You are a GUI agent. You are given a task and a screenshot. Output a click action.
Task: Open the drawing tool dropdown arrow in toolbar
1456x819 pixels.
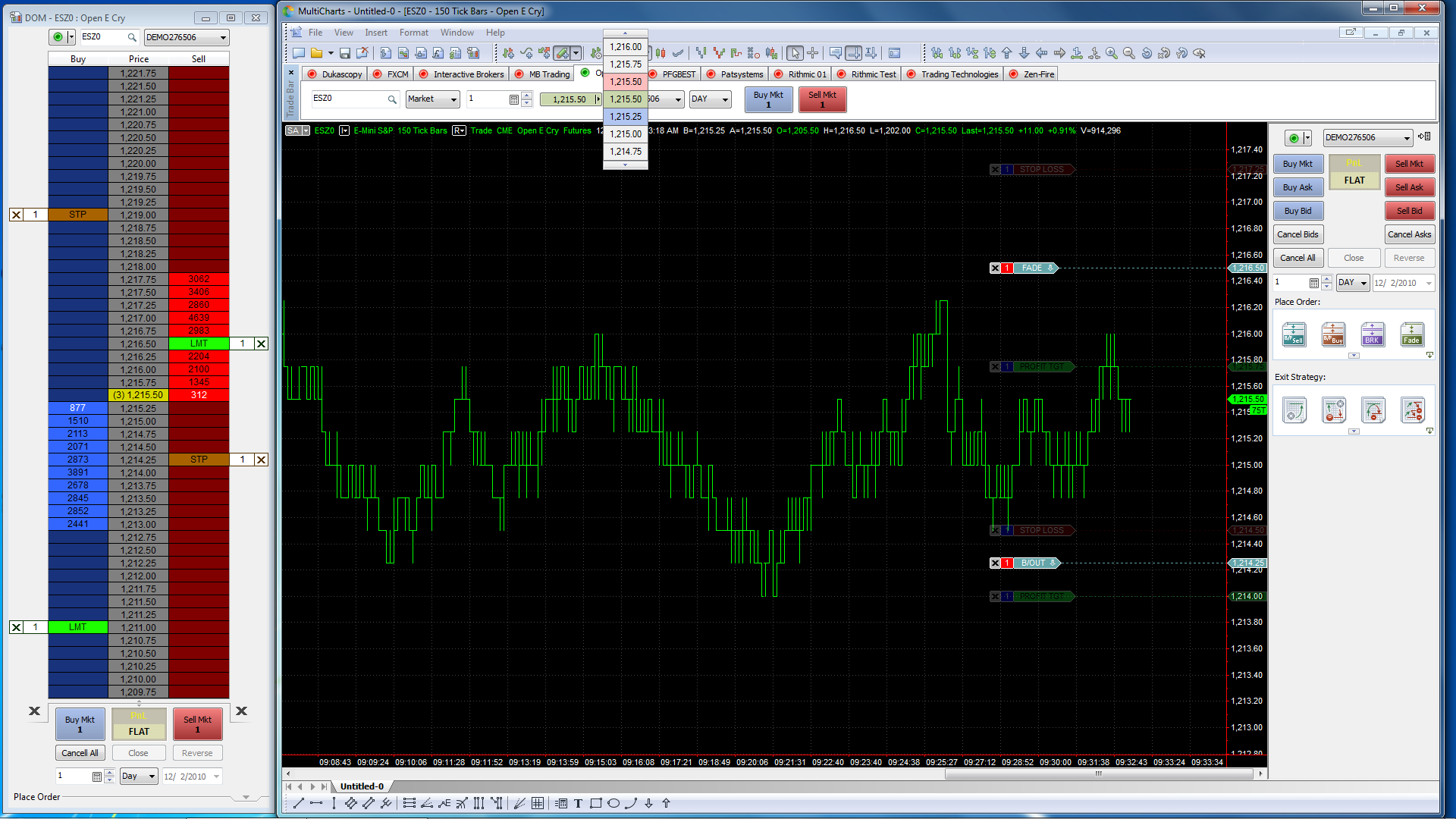click(576, 53)
